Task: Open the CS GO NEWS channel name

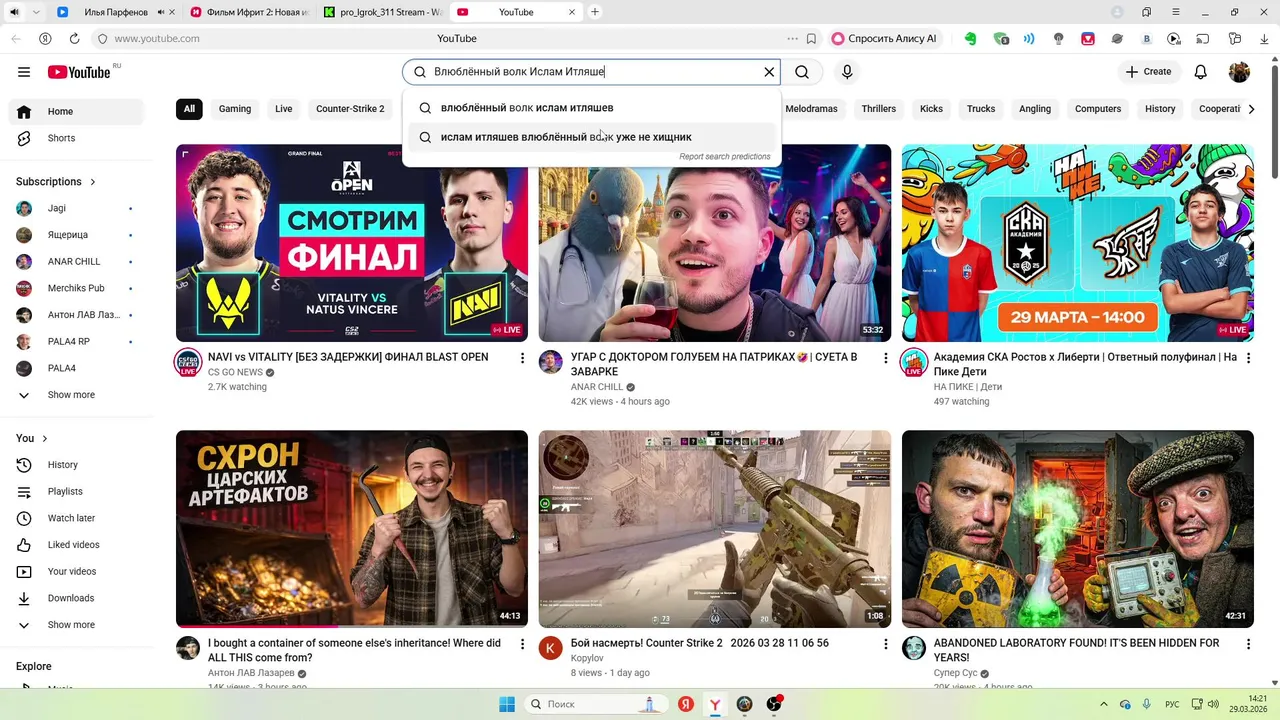Action: (x=235, y=373)
